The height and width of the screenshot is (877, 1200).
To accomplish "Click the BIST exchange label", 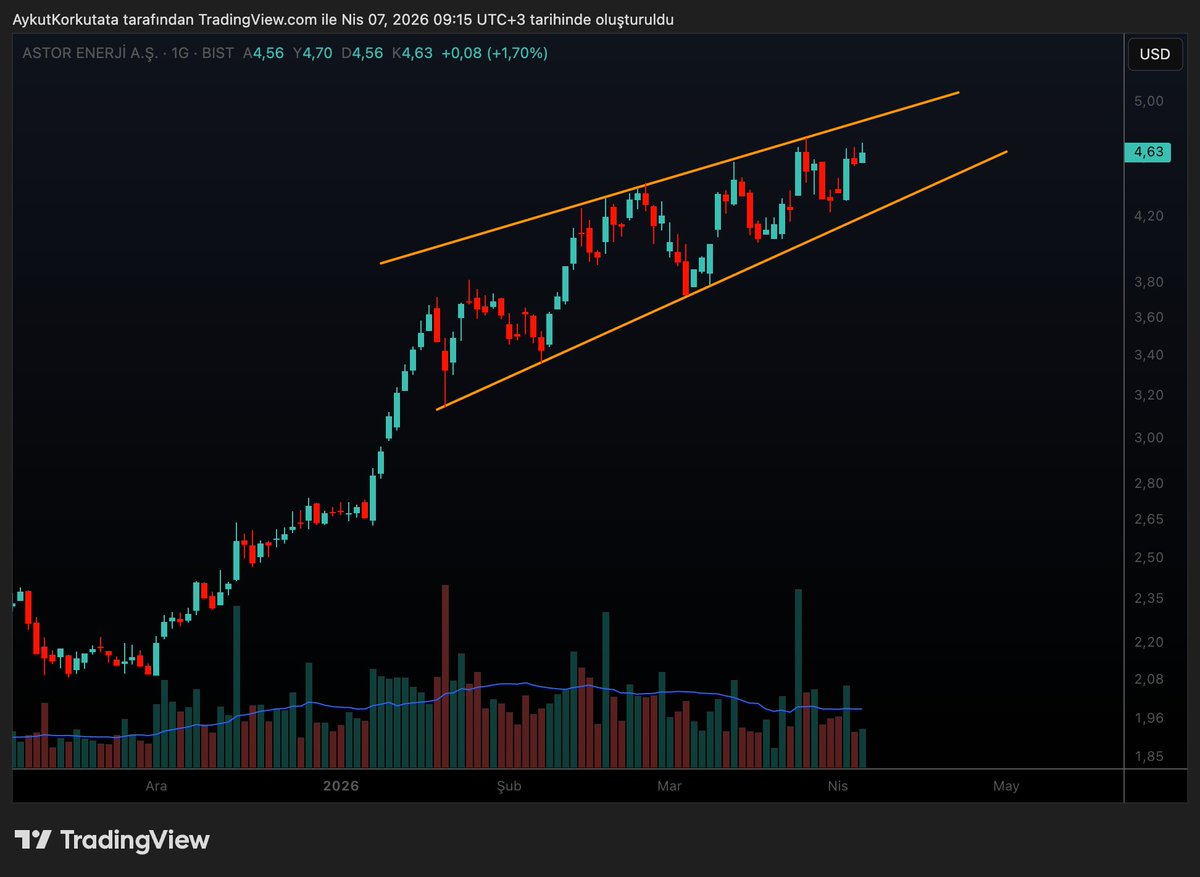I will pos(218,53).
